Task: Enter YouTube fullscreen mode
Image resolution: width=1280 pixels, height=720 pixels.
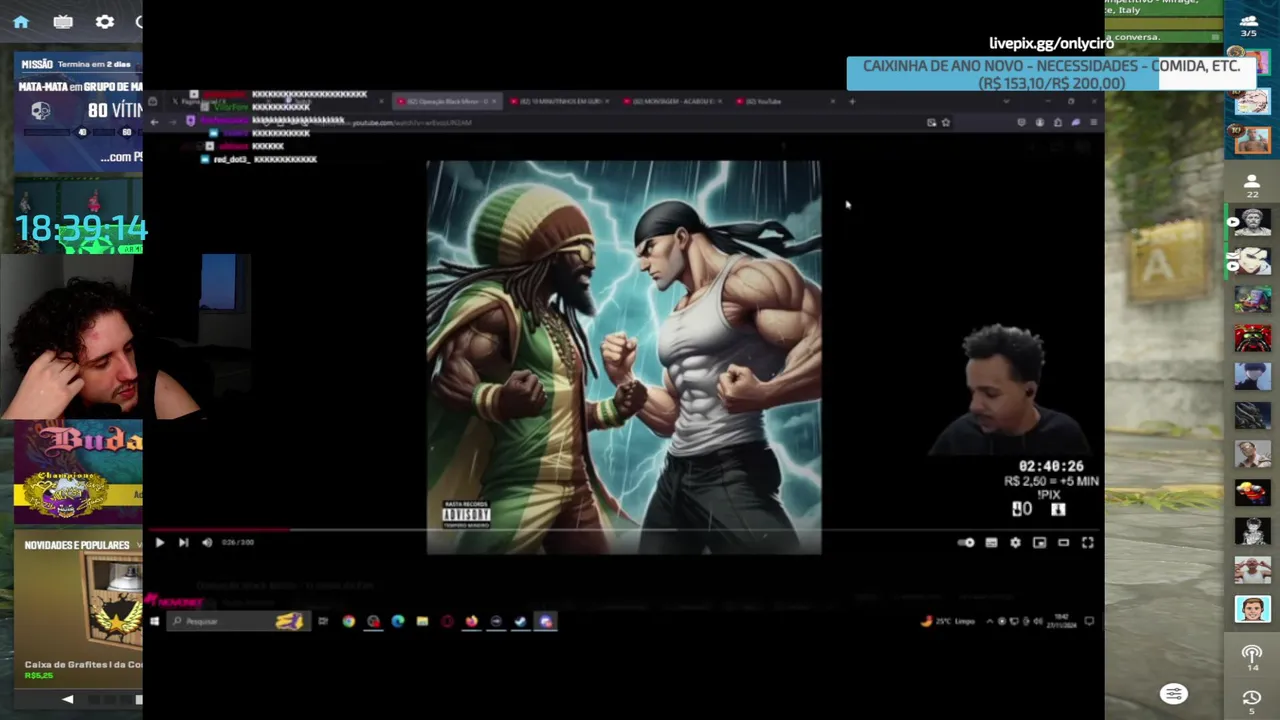Action: click(x=1087, y=542)
